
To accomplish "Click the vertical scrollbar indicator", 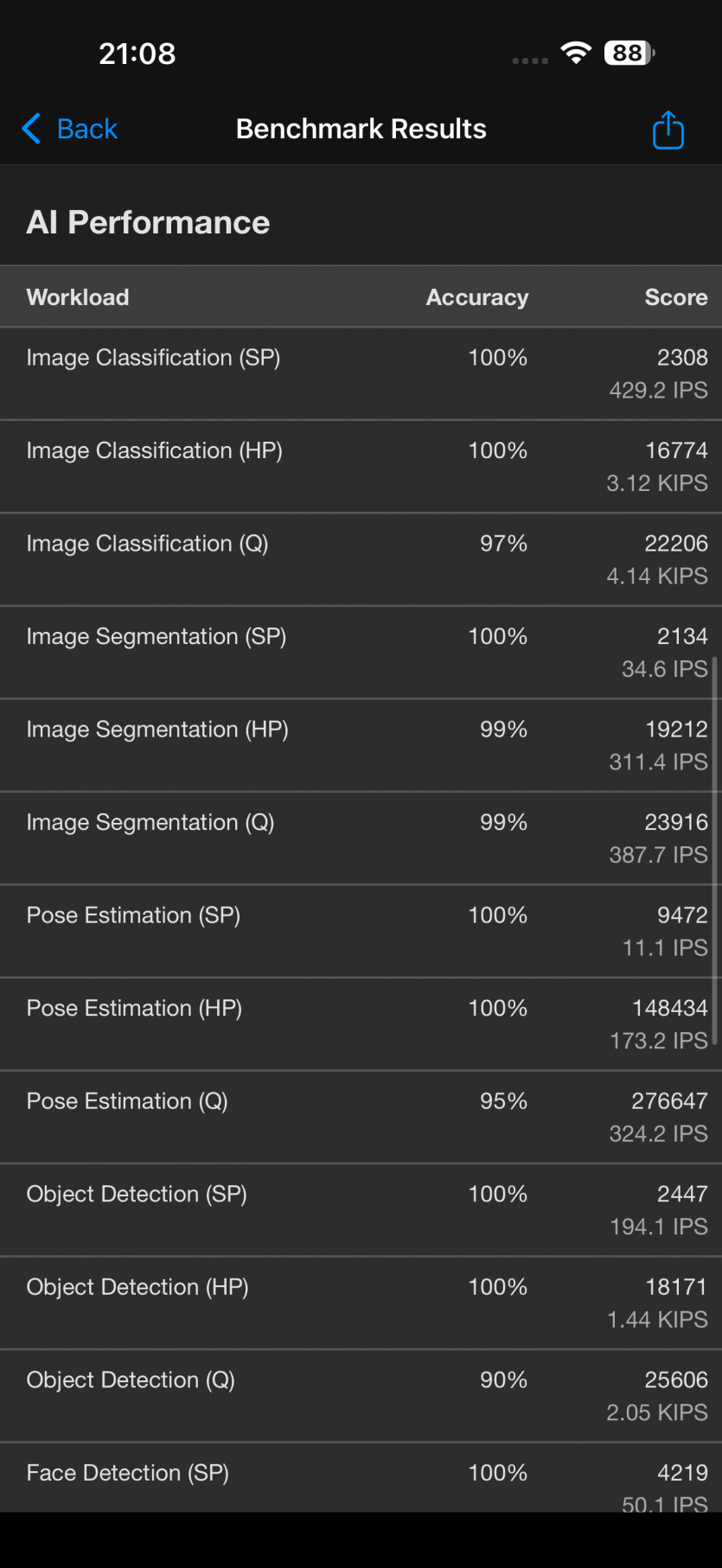I will [715, 856].
